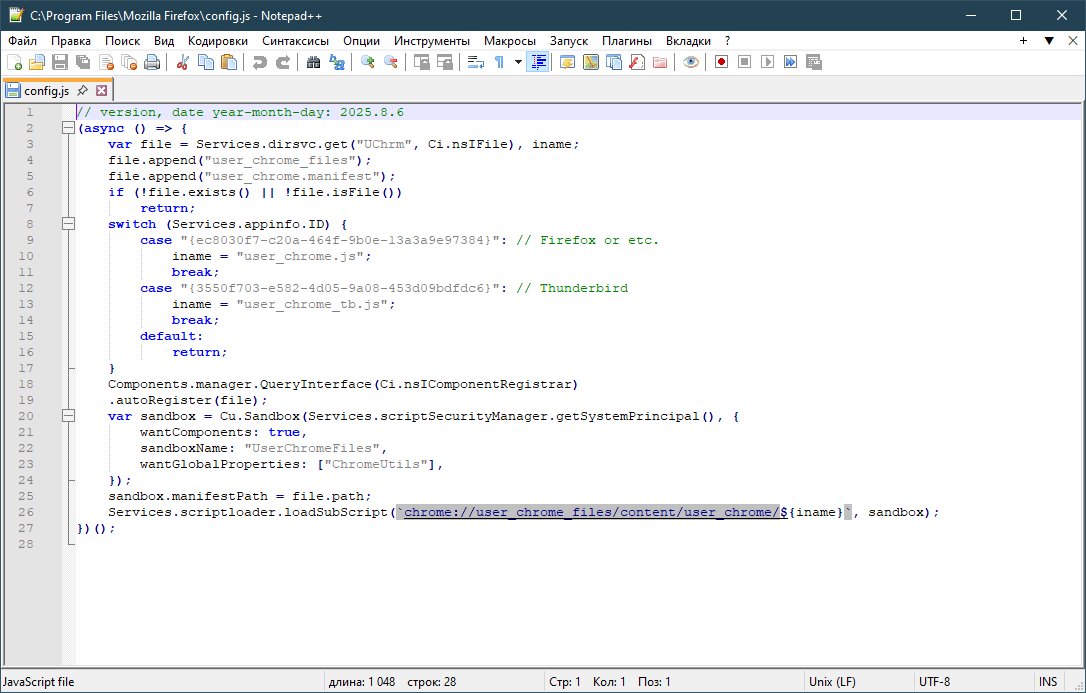Toggle word wrap toolbar button
This screenshot has width=1086, height=693.
tap(476, 62)
